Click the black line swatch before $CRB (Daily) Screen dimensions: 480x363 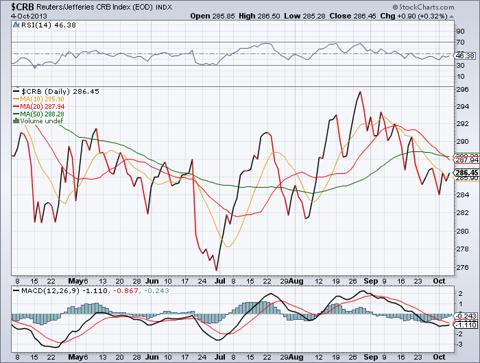[16, 91]
